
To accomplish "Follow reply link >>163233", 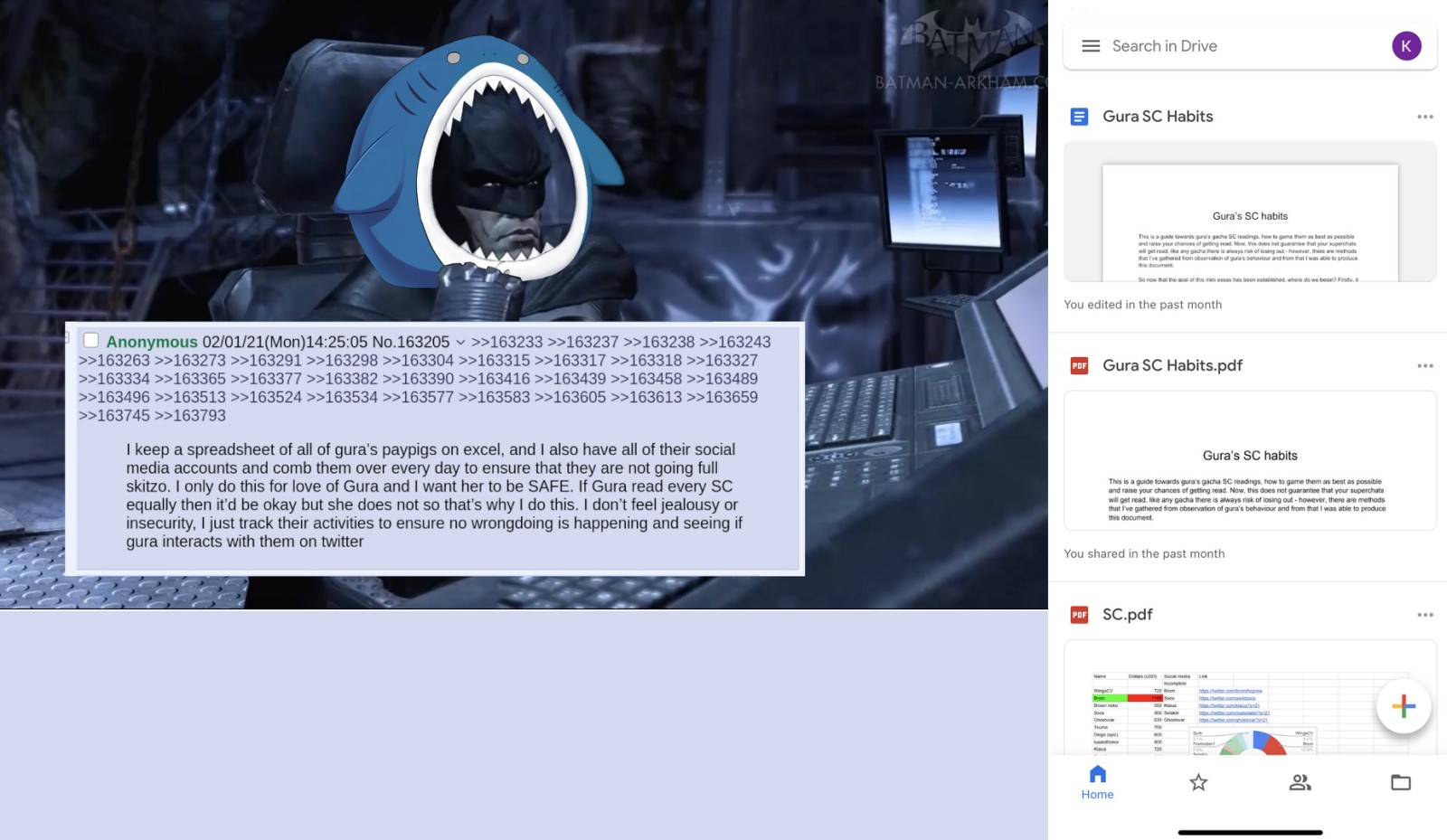I will [506, 342].
